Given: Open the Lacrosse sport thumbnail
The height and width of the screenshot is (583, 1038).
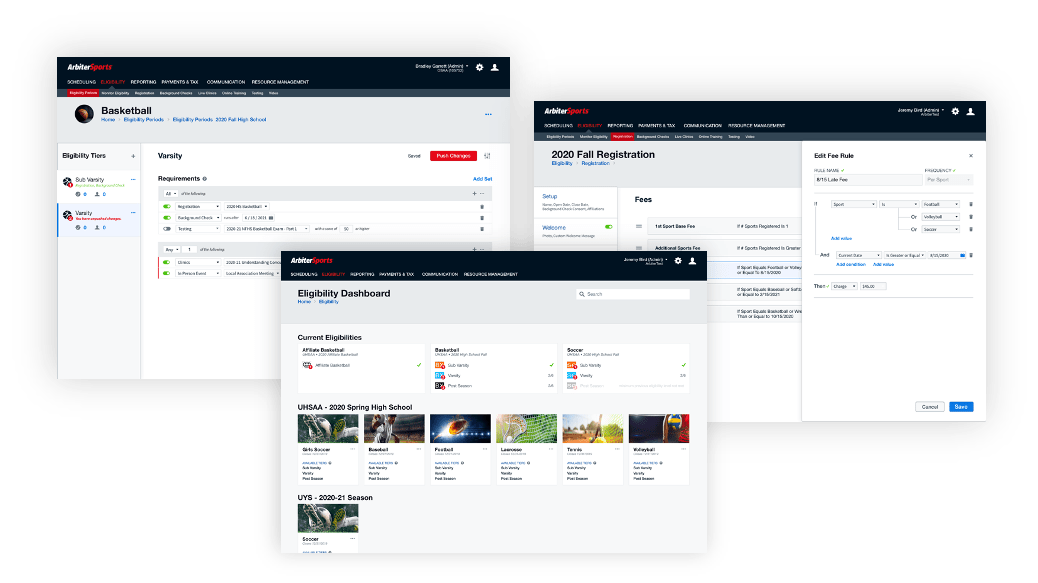Looking at the screenshot, I should (527, 429).
